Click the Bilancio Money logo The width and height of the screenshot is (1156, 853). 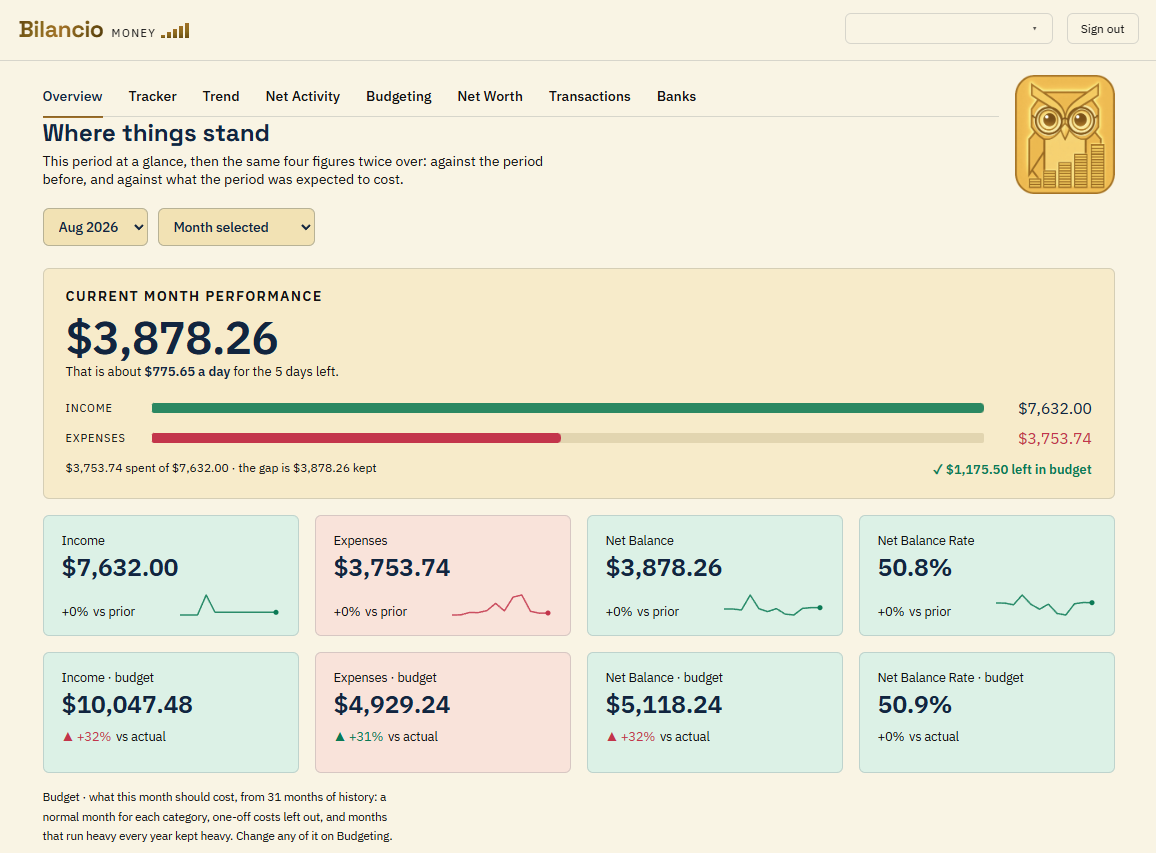pyautogui.click(x=104, y=29)
